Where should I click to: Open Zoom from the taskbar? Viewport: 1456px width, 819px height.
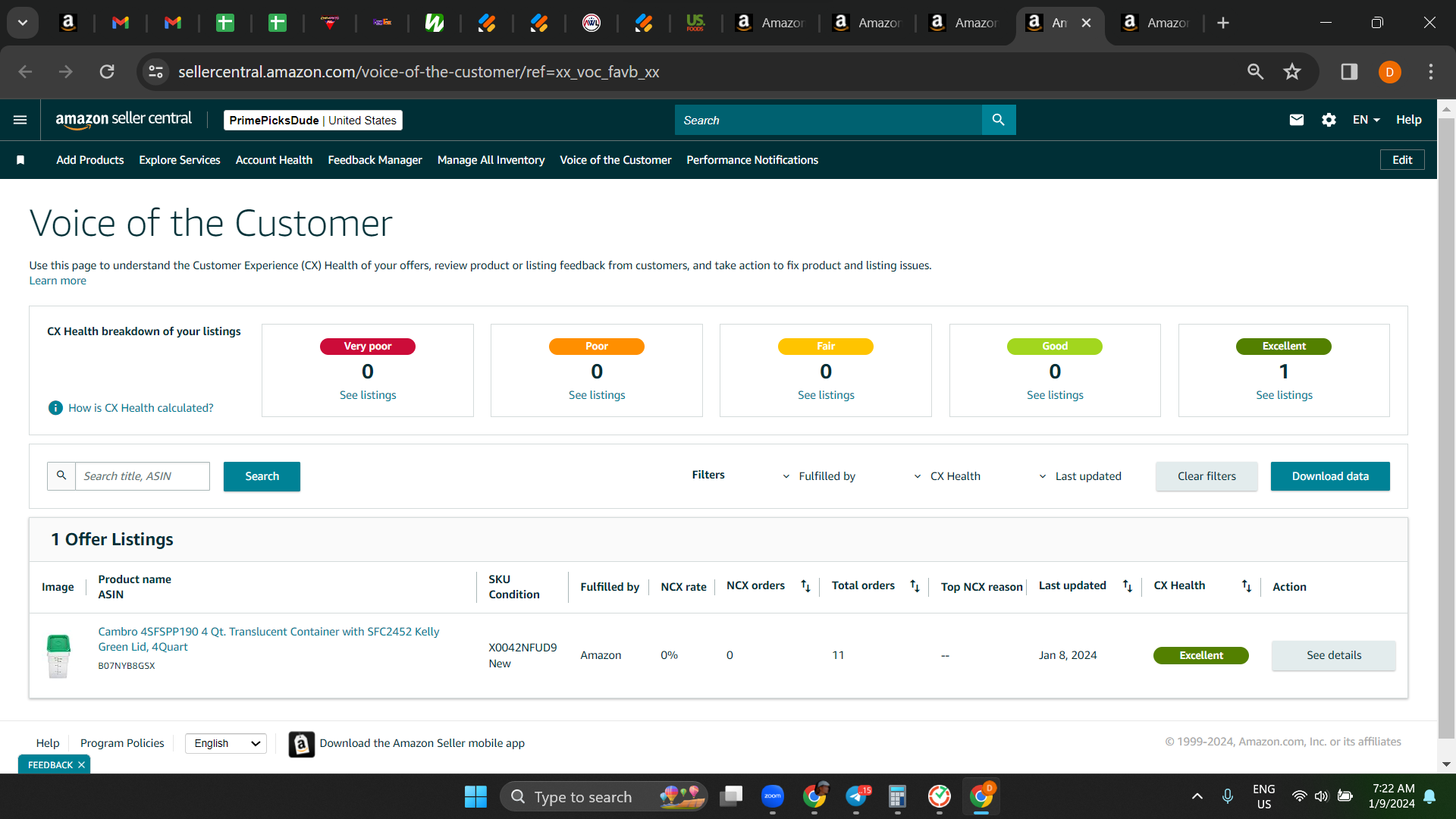coord(773,796)
